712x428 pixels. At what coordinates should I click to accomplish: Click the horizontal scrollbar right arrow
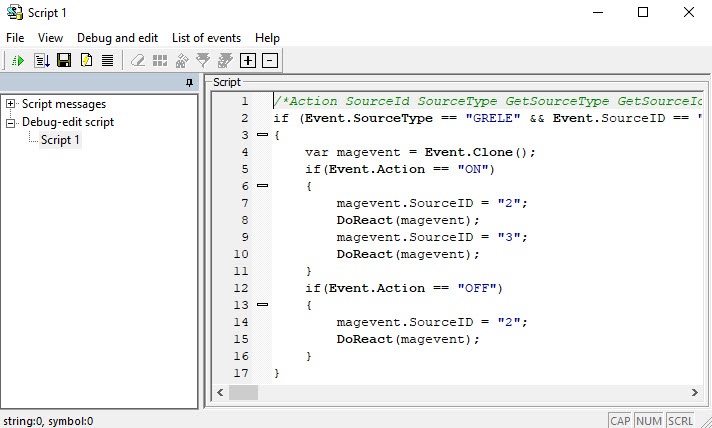point(694,393)
